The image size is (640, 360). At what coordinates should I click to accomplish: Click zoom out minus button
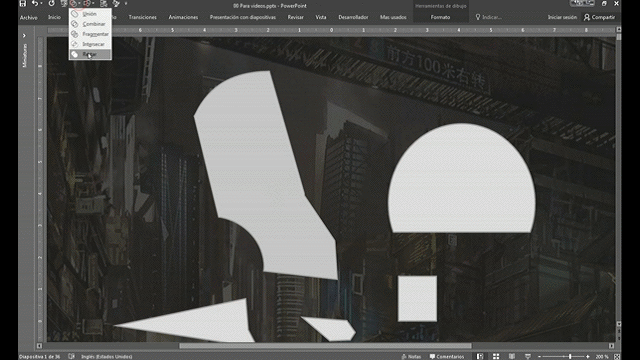[x=540, y=356]
